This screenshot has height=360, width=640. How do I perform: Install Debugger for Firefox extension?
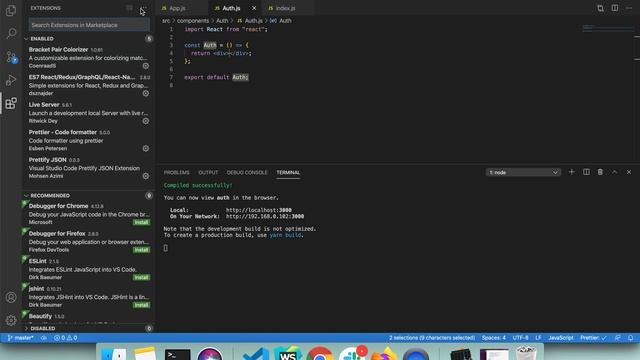coord(141,250)
